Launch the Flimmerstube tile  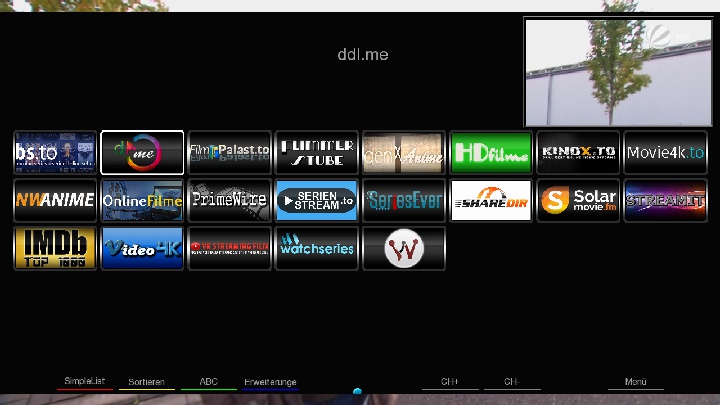[316, 153]
